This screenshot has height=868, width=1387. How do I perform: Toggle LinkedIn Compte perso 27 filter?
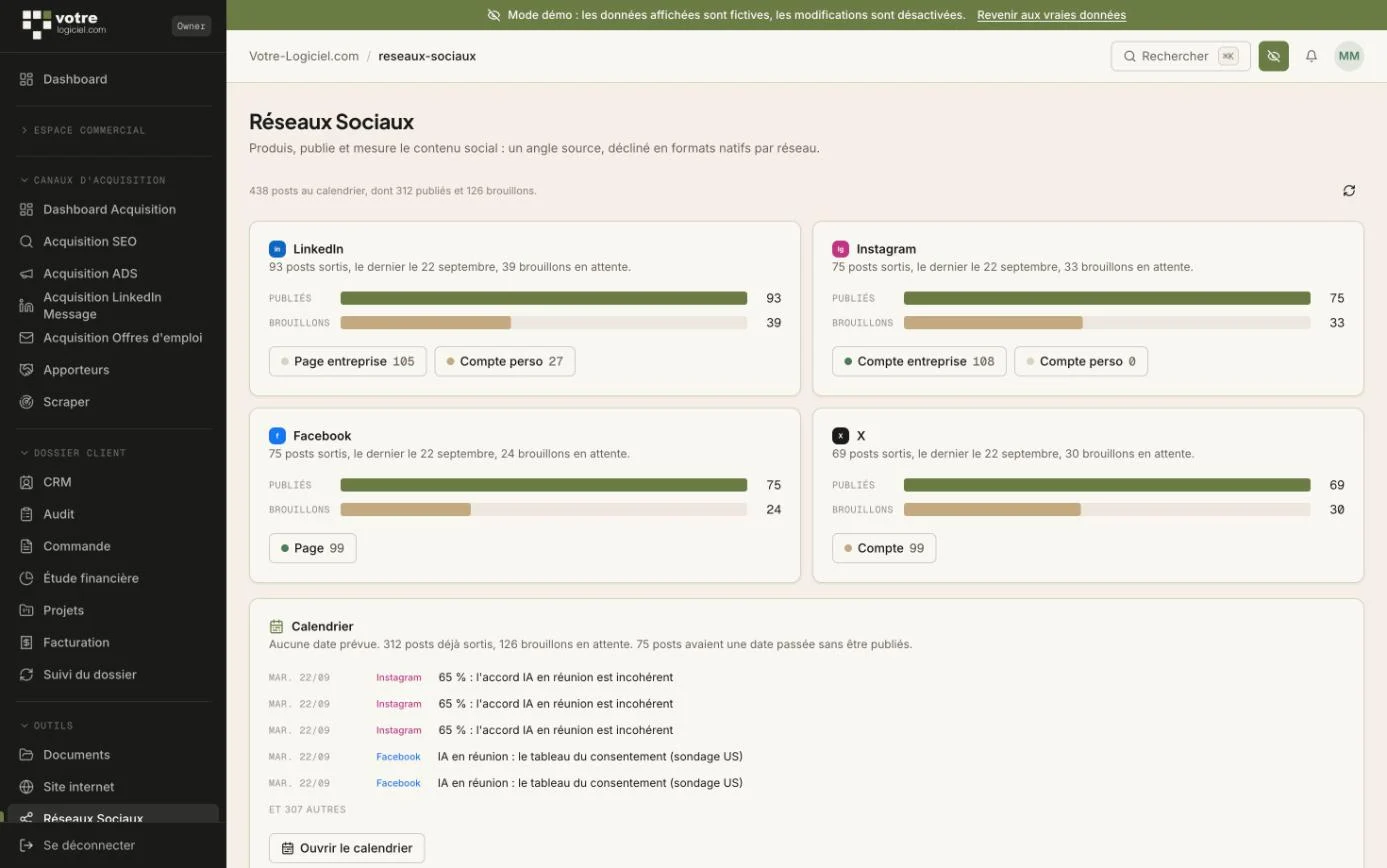(x=505, y=362)
